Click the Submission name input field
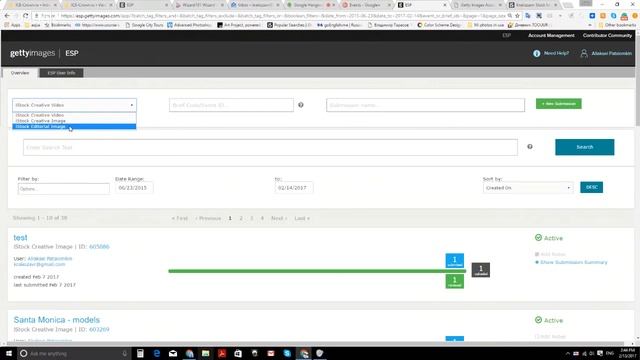This screenshot has width=640, height=360. click(425, 105)
